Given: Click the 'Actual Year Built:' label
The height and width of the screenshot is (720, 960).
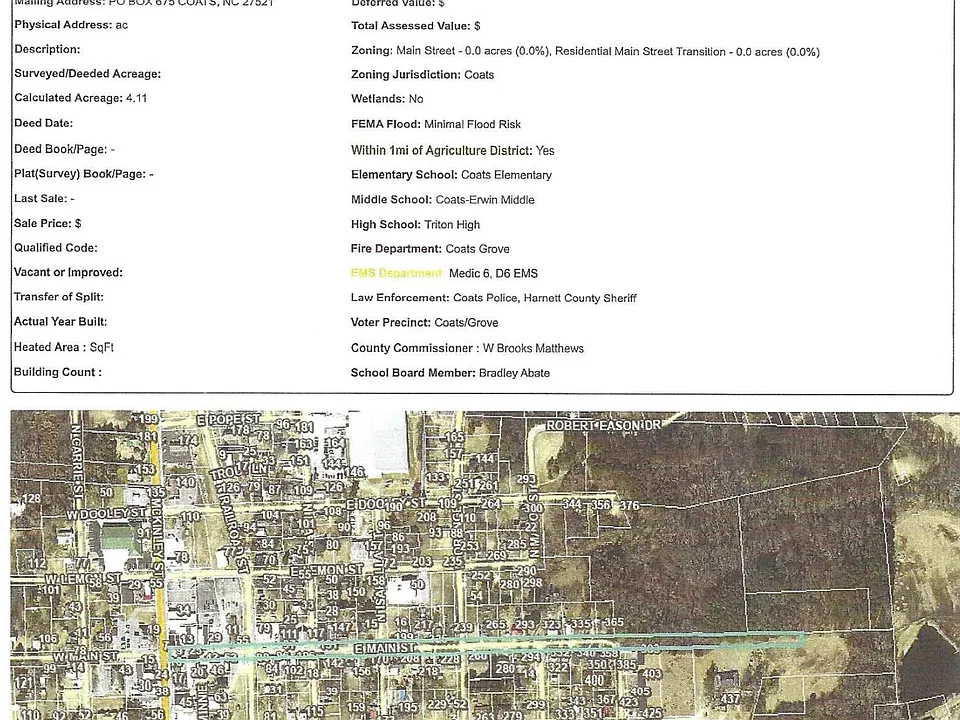Looking at the screenshot, I should 61,321.
